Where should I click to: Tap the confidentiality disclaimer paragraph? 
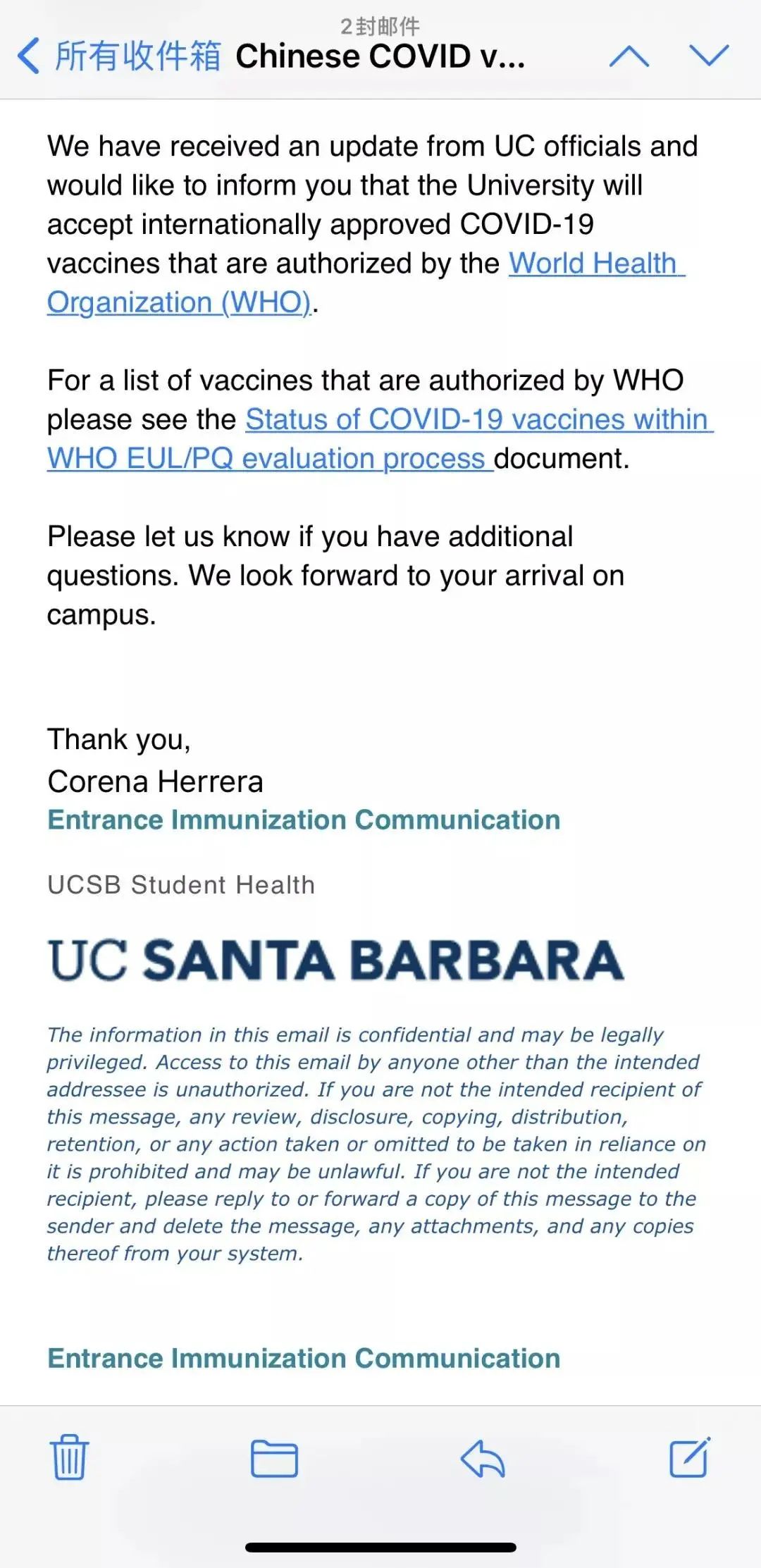tap(376, 1144)
